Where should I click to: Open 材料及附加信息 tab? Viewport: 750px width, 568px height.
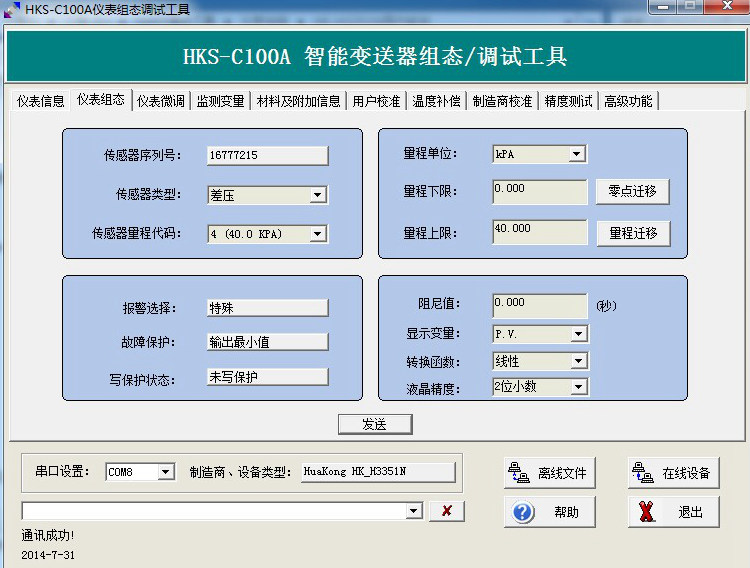298,101
